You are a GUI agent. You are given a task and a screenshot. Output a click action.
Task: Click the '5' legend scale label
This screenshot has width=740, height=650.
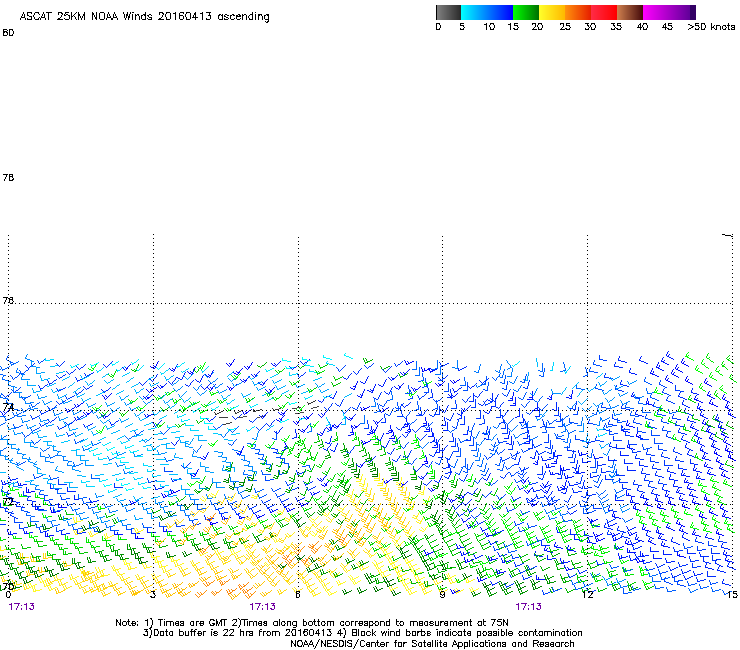point(462,27)
